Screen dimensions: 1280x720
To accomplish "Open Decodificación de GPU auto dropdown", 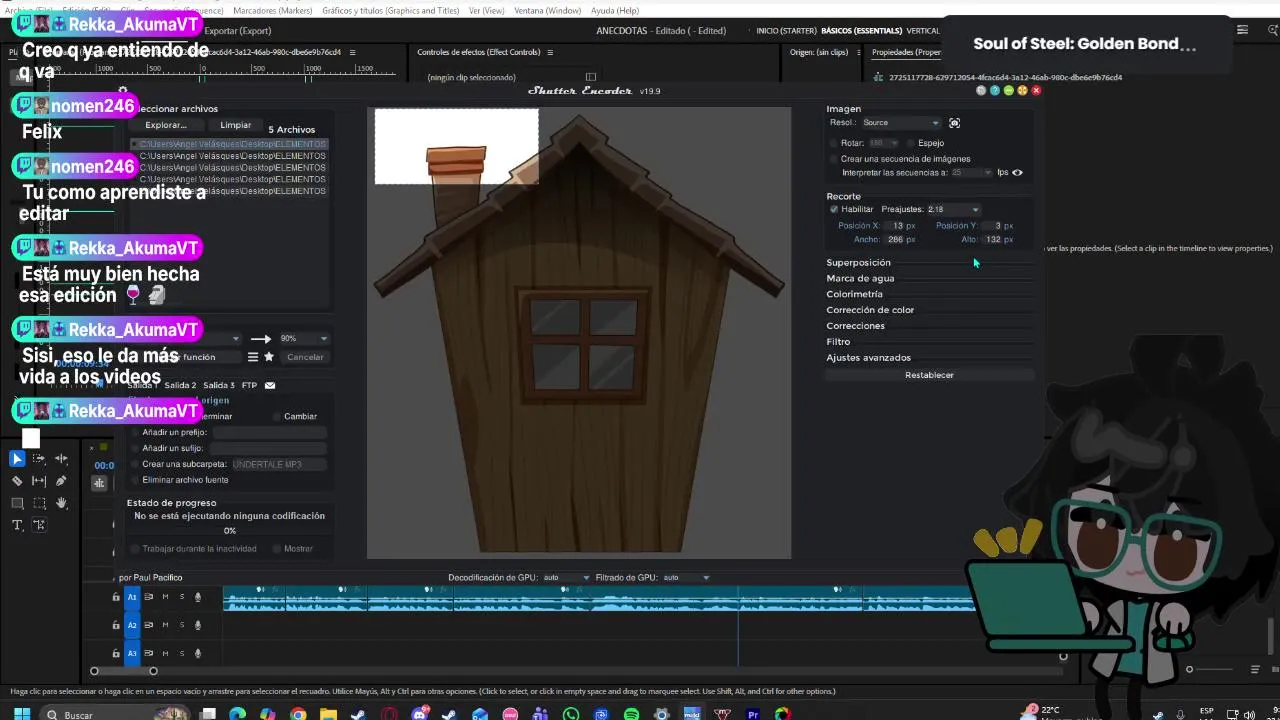I will pyautogui.click(x=565, y=577).
